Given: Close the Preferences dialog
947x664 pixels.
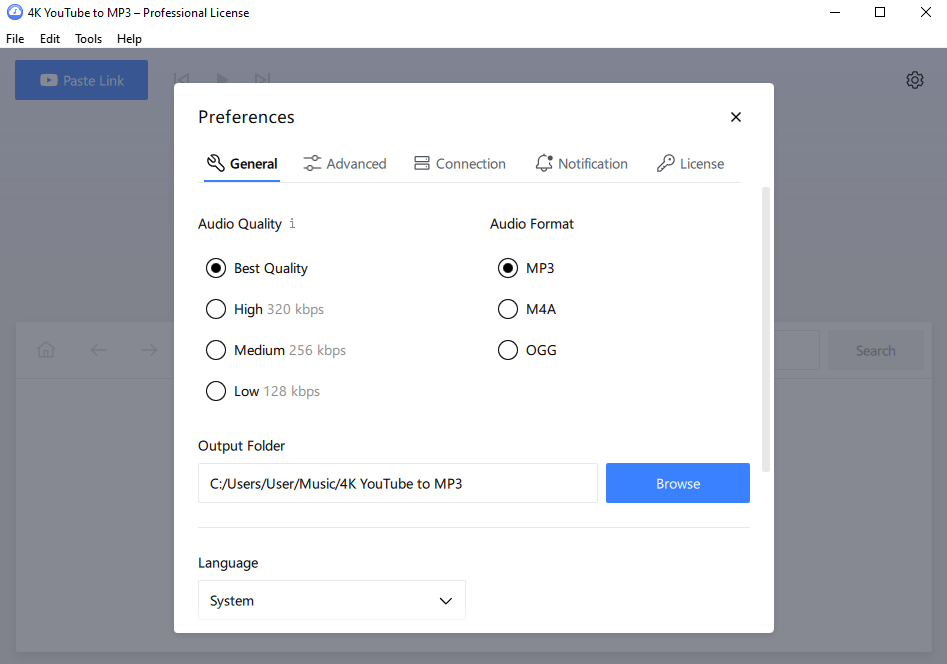Looking at the screenshot, I should point(736,117).
